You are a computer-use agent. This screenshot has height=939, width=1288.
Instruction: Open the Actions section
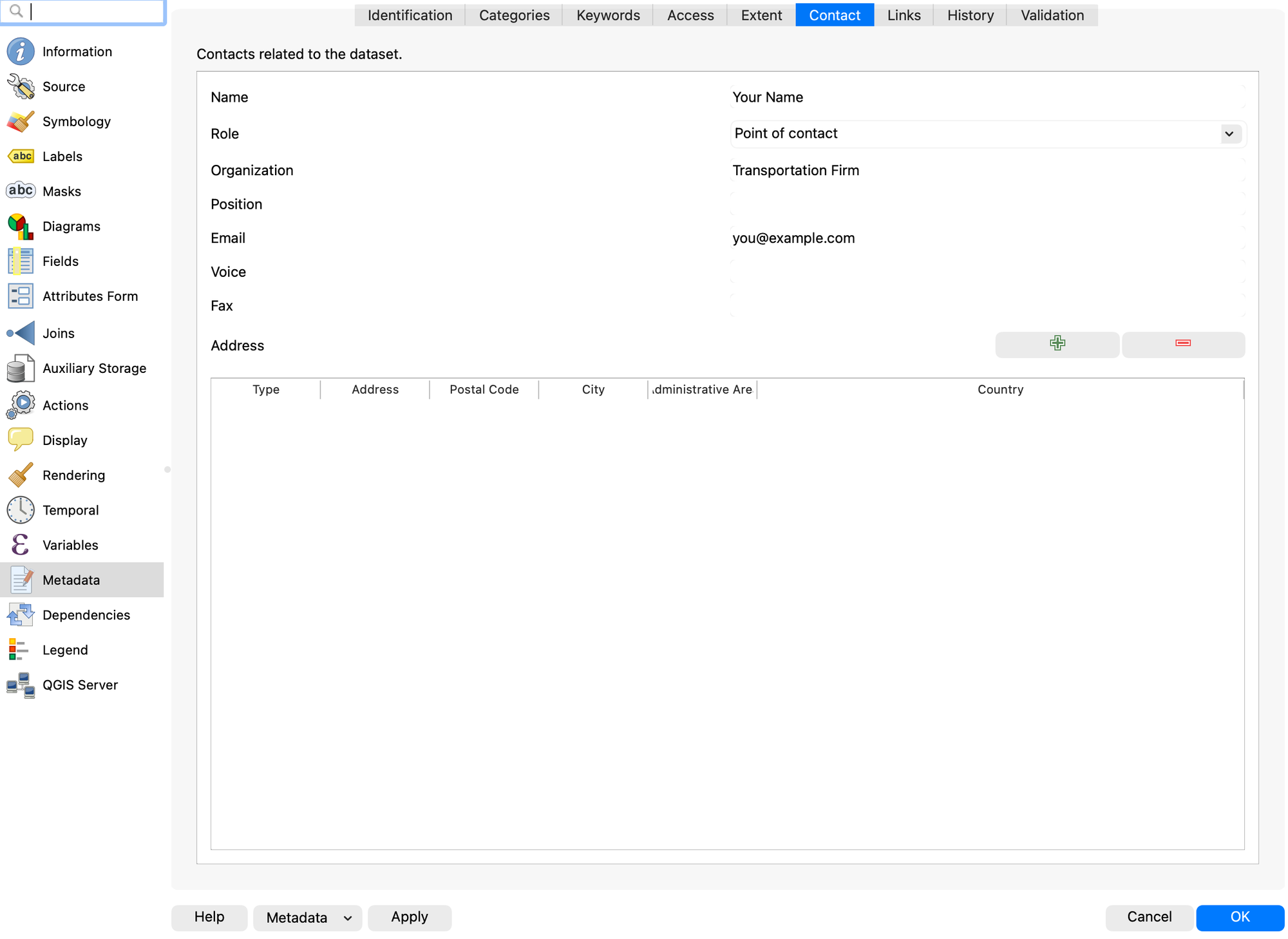[x=82, y=405]
